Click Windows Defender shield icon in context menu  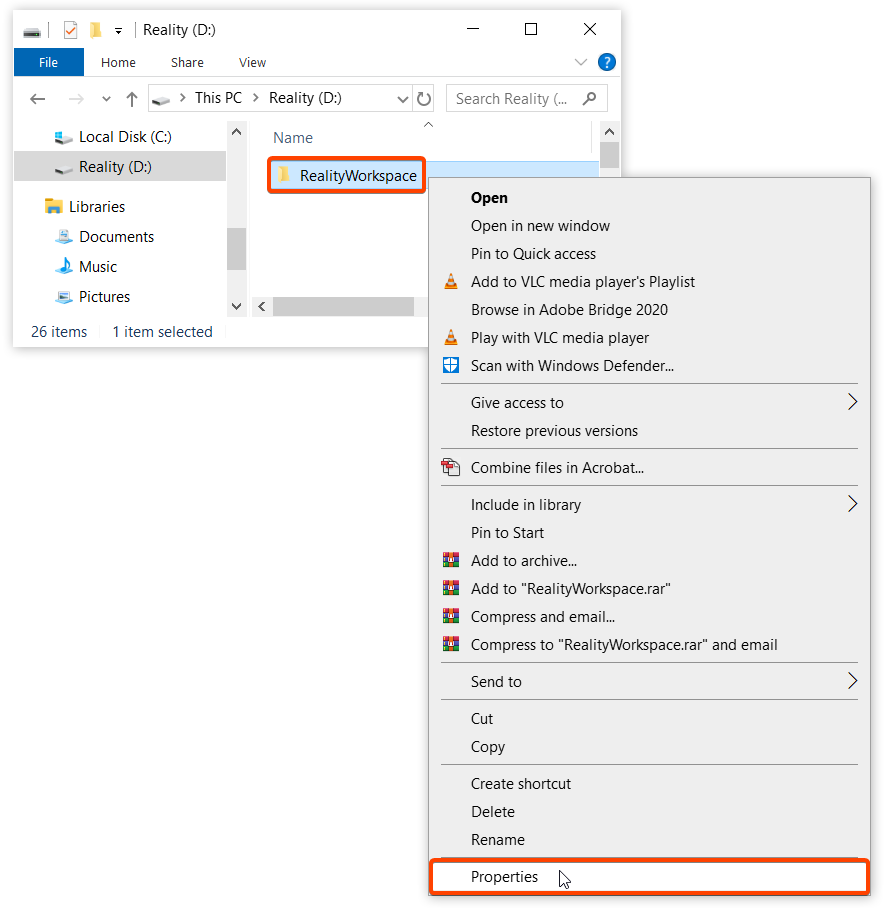pyautogui.click(x=451, y=366)
